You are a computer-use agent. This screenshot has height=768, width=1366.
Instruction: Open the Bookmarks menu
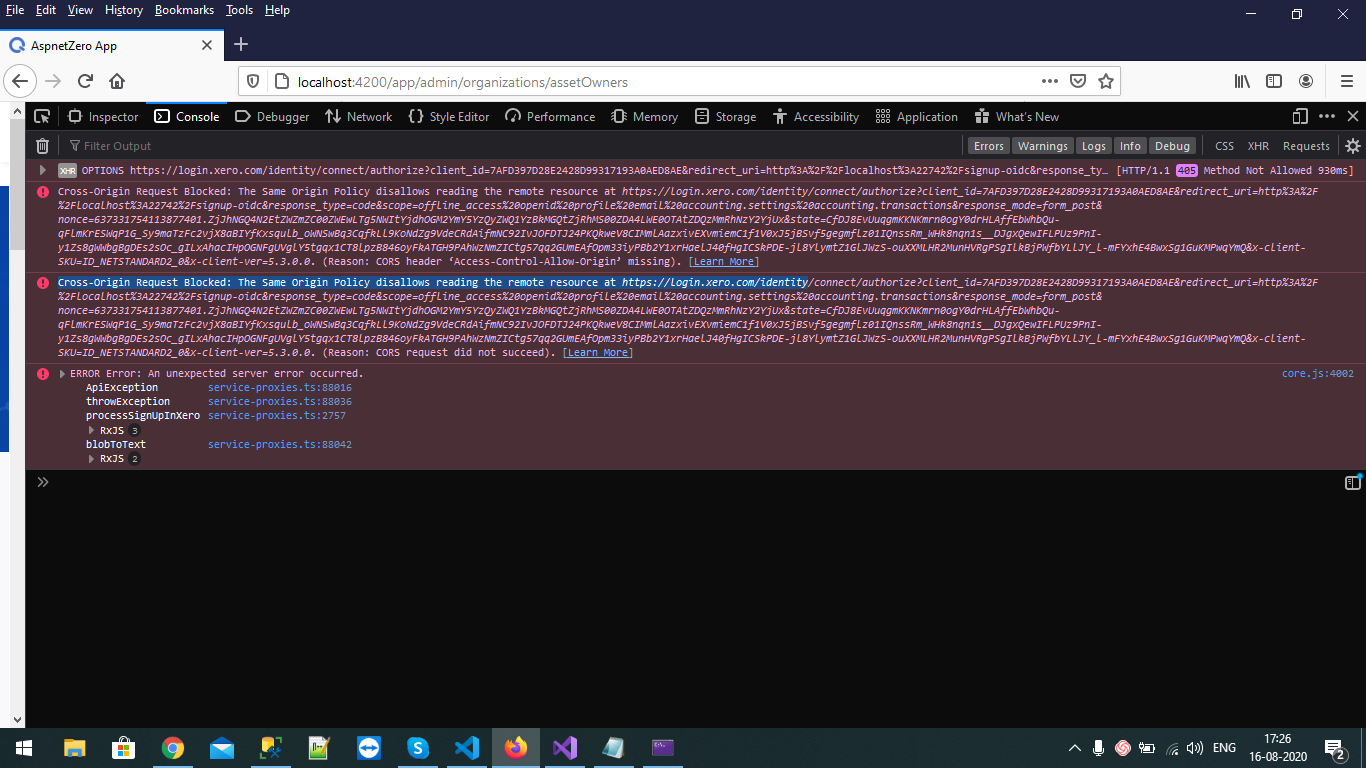(x=184, y=10)
